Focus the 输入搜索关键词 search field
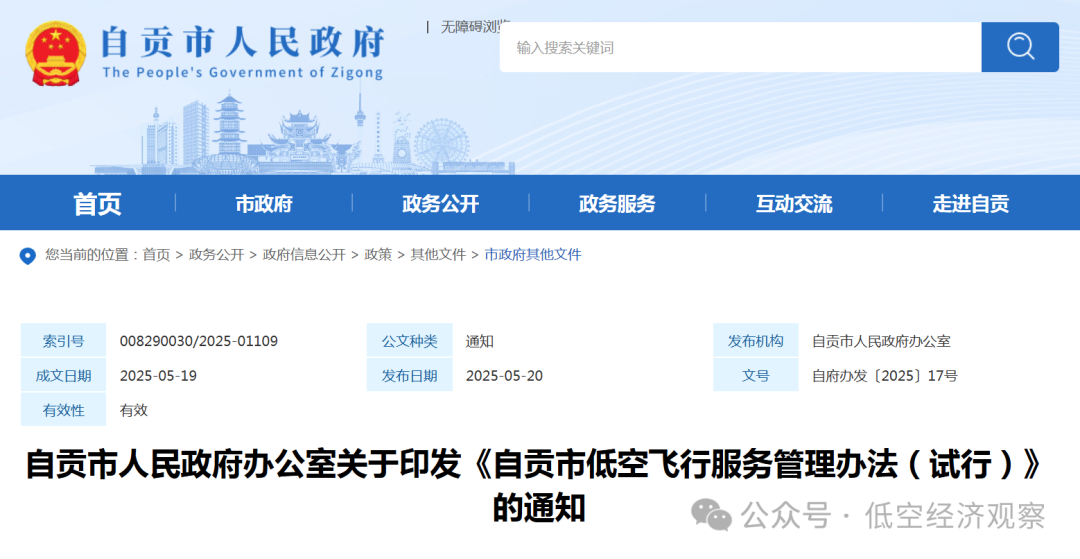 click(740, 47)
